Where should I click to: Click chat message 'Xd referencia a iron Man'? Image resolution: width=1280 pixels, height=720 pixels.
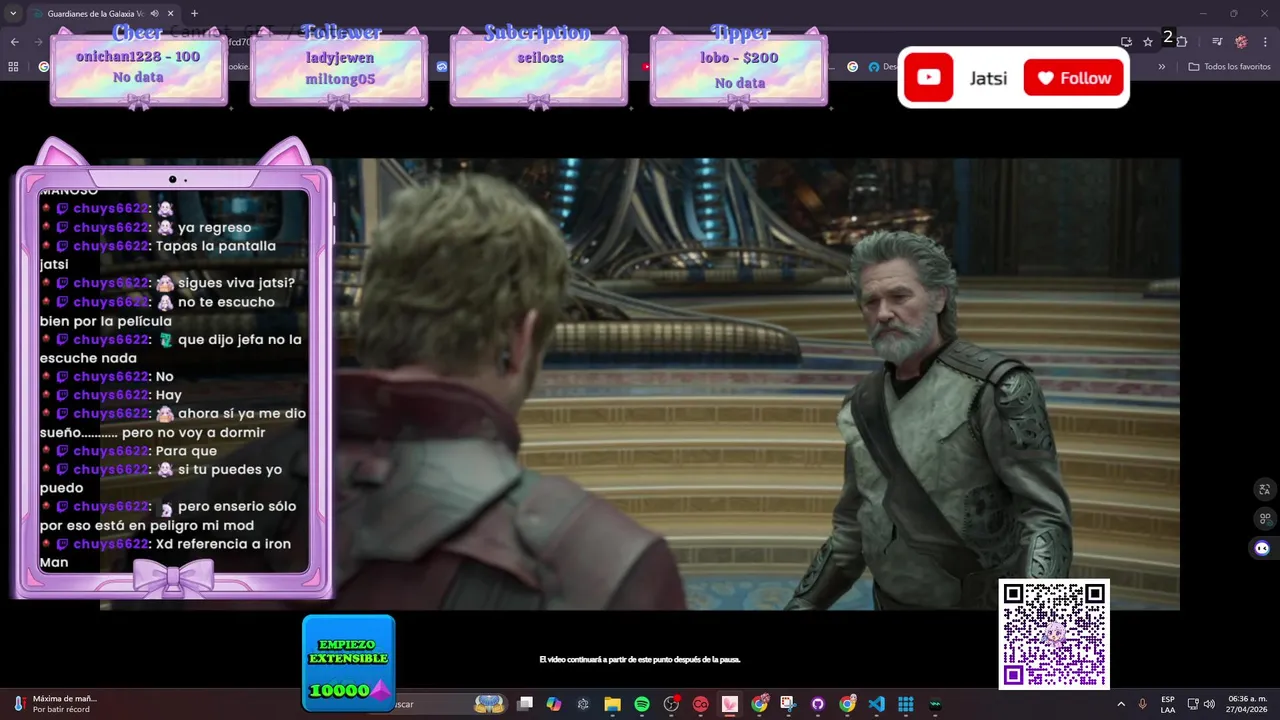pos(166,553)
